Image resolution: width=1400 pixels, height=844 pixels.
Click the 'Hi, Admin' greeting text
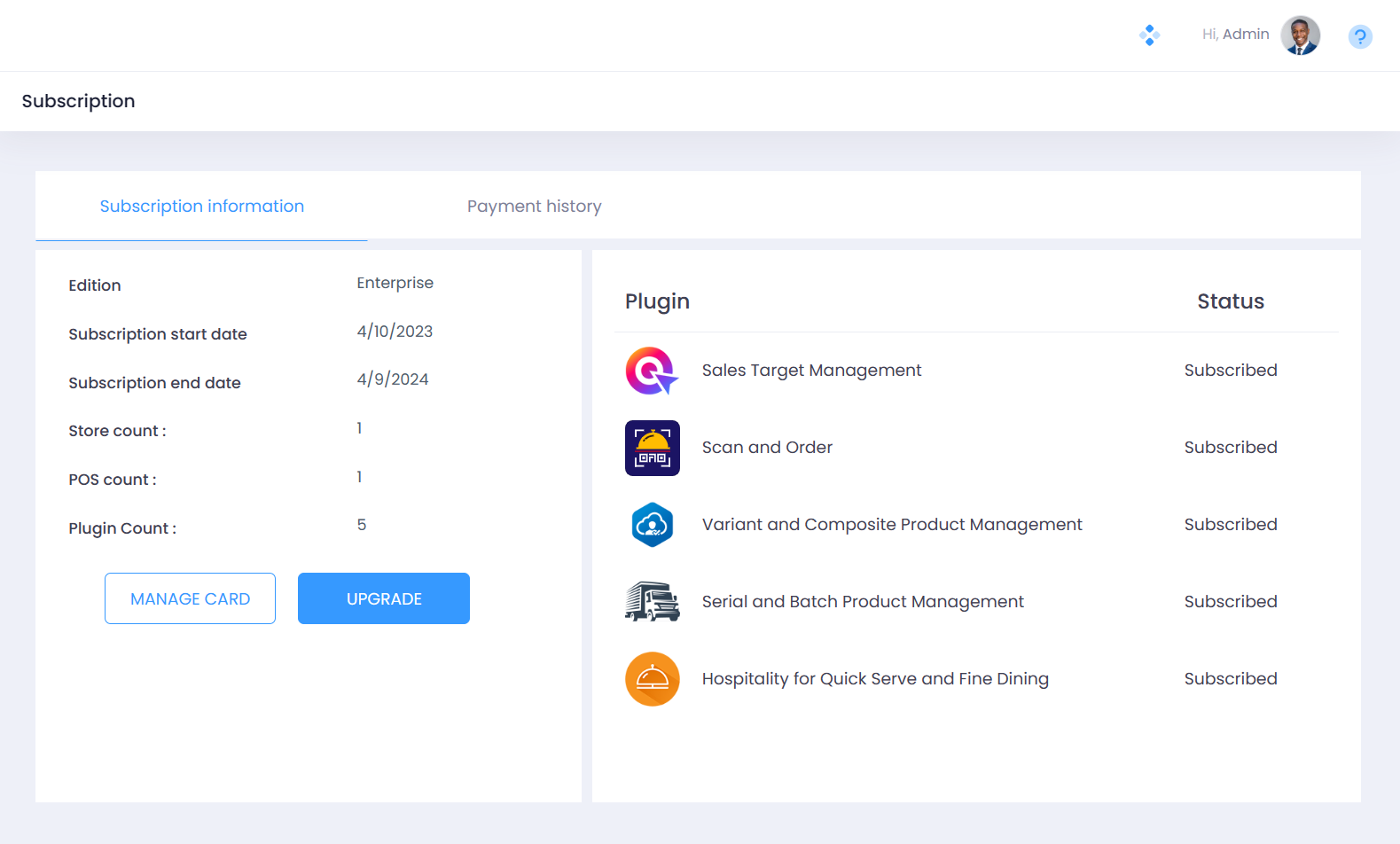1235,35
